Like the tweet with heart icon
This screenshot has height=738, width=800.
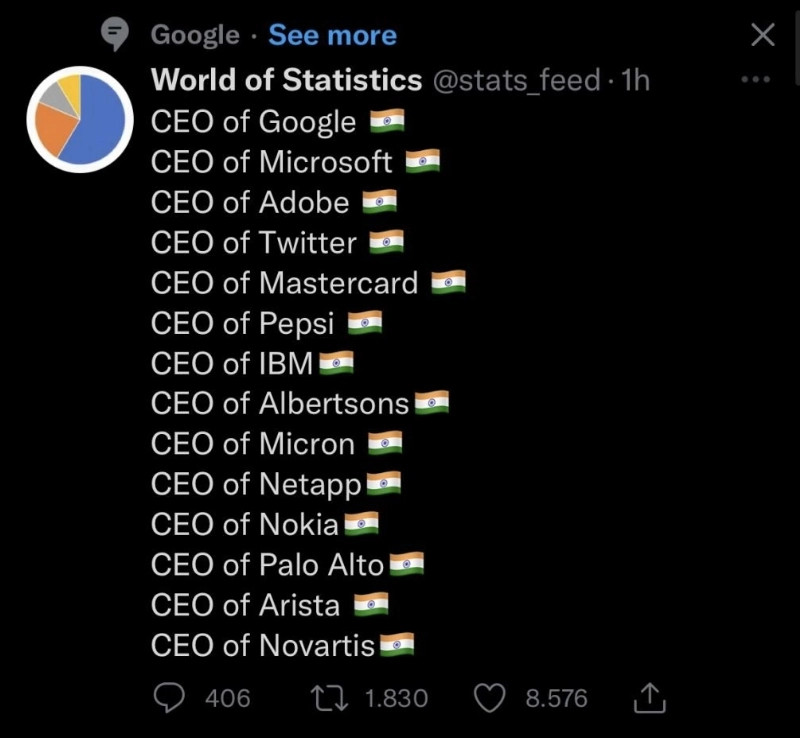tap(488, 697)
